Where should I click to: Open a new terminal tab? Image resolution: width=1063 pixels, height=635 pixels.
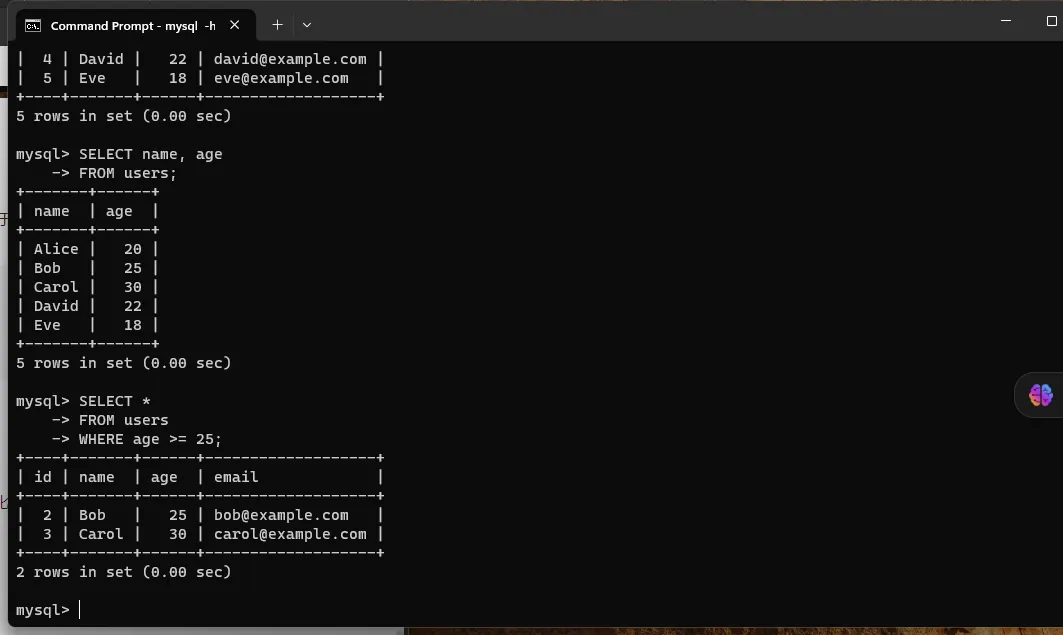(277, 25)
